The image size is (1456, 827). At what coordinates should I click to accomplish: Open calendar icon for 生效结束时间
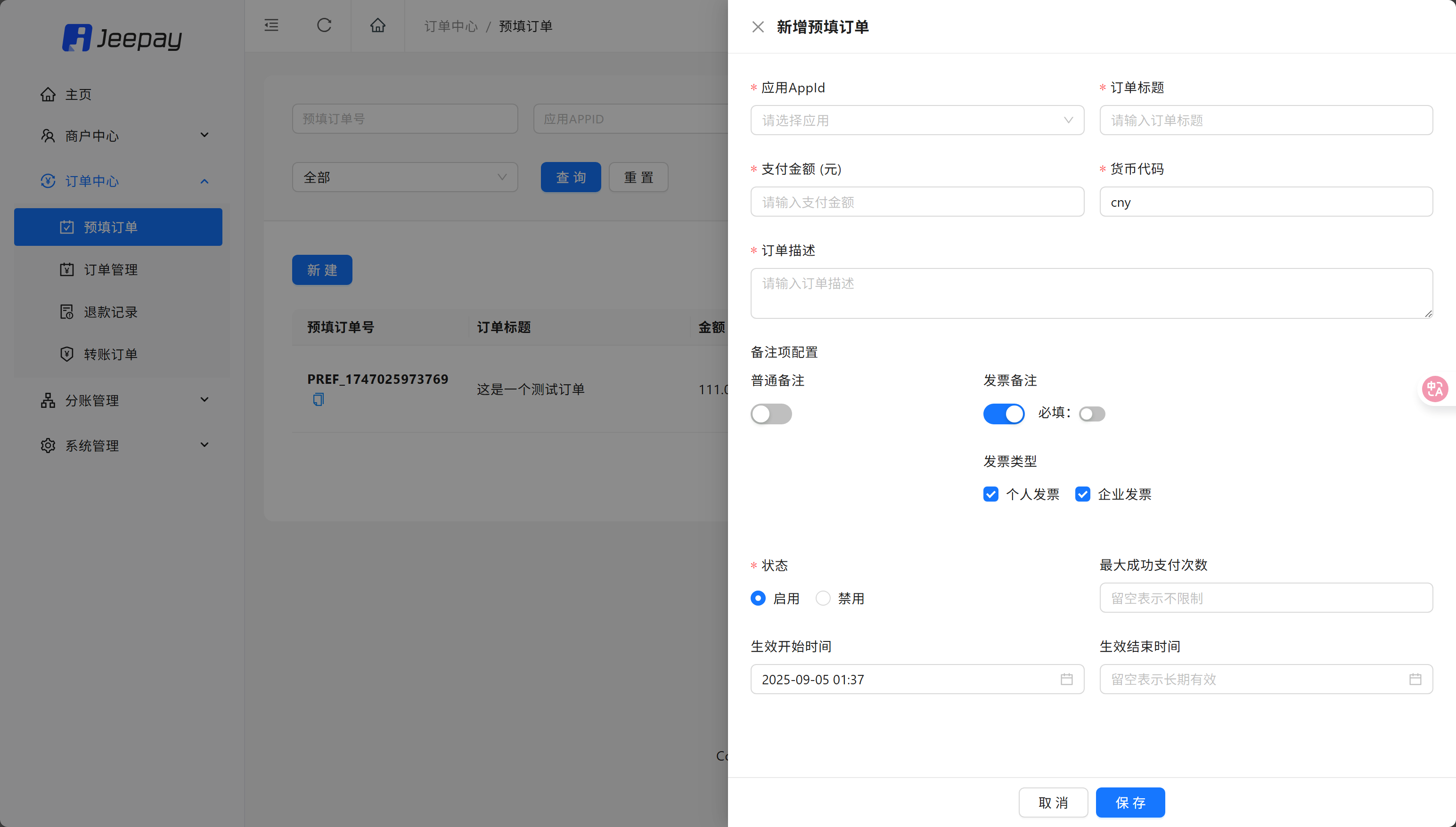1415,679
